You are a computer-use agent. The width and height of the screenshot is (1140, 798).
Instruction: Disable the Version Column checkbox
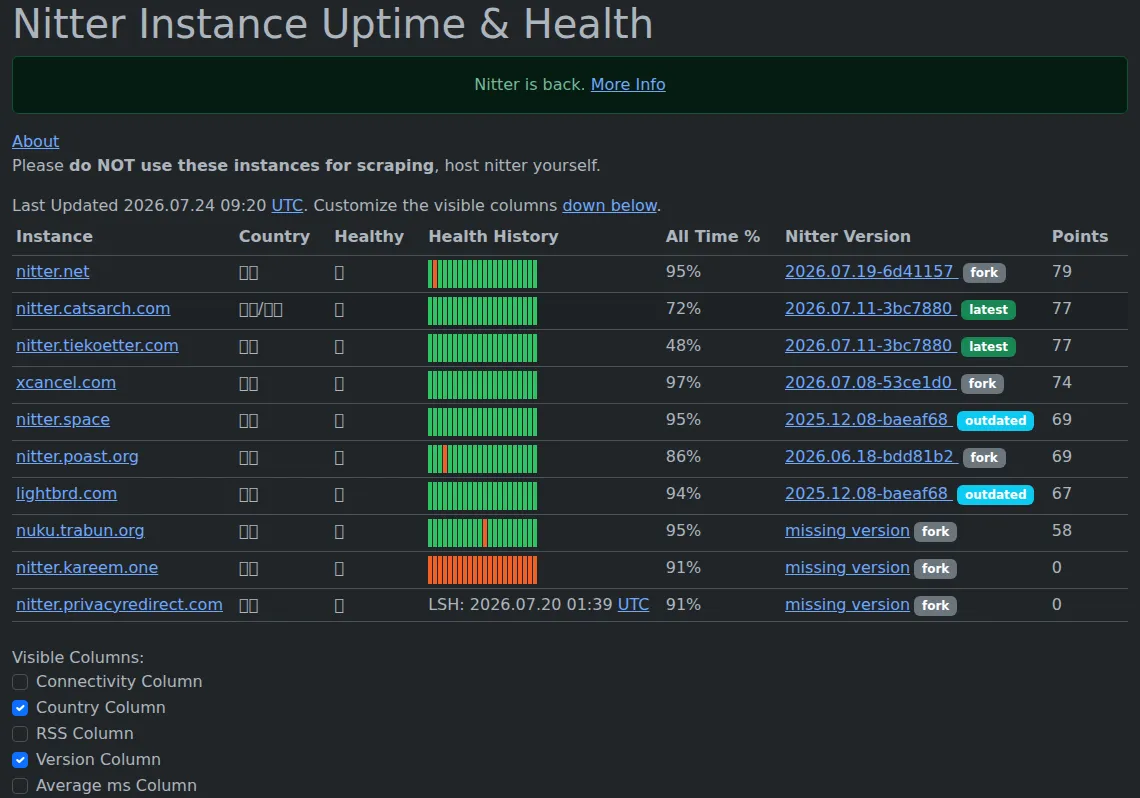click(20, 760)
